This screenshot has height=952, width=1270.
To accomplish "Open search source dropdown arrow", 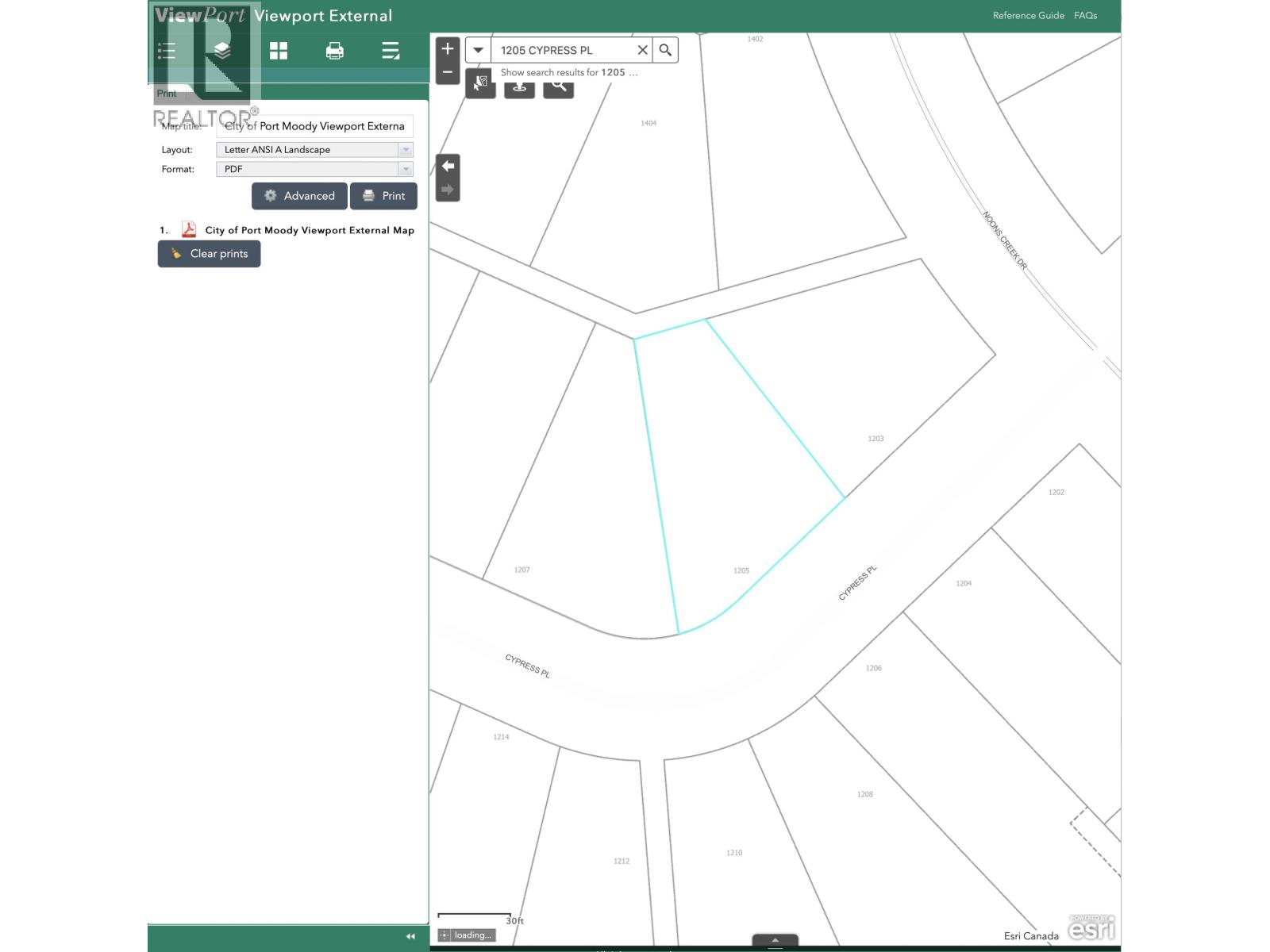I will (478, 50).
